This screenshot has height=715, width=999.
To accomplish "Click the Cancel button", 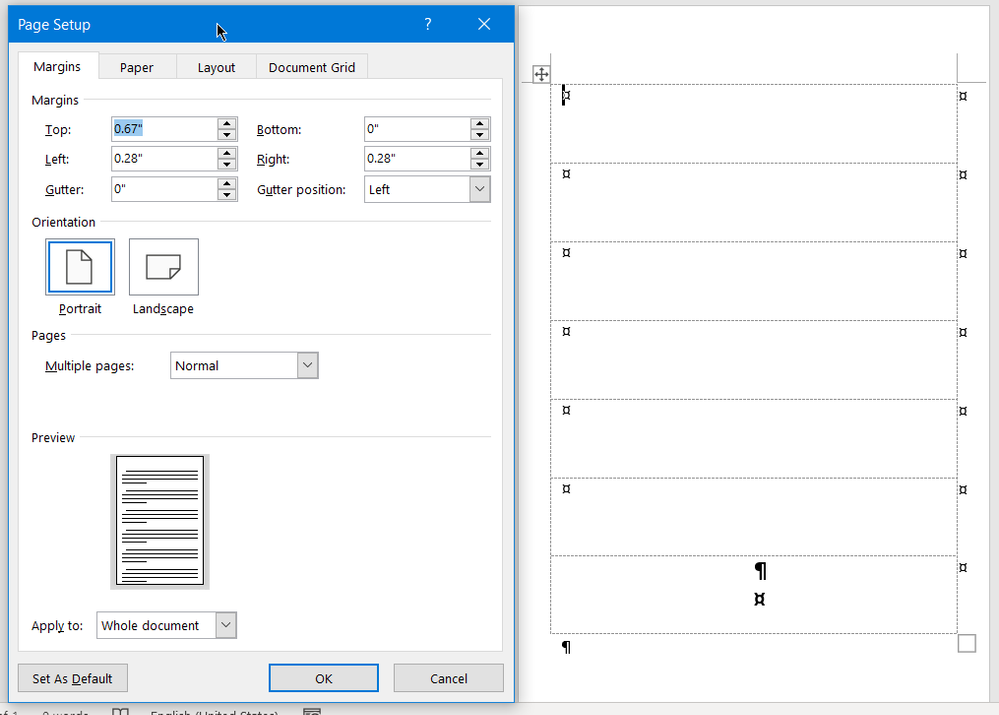I will point(449,678).
